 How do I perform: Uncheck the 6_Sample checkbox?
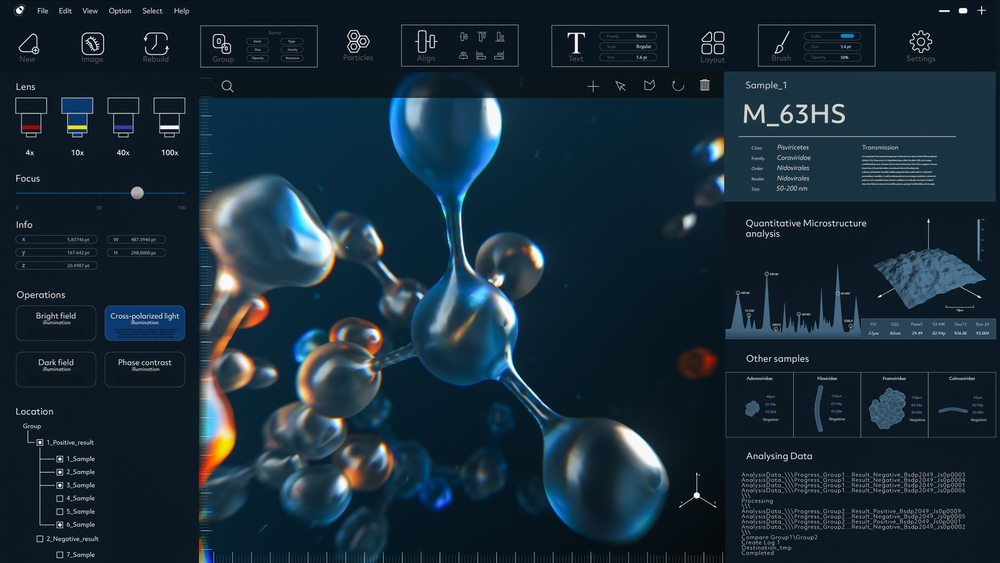60,525
